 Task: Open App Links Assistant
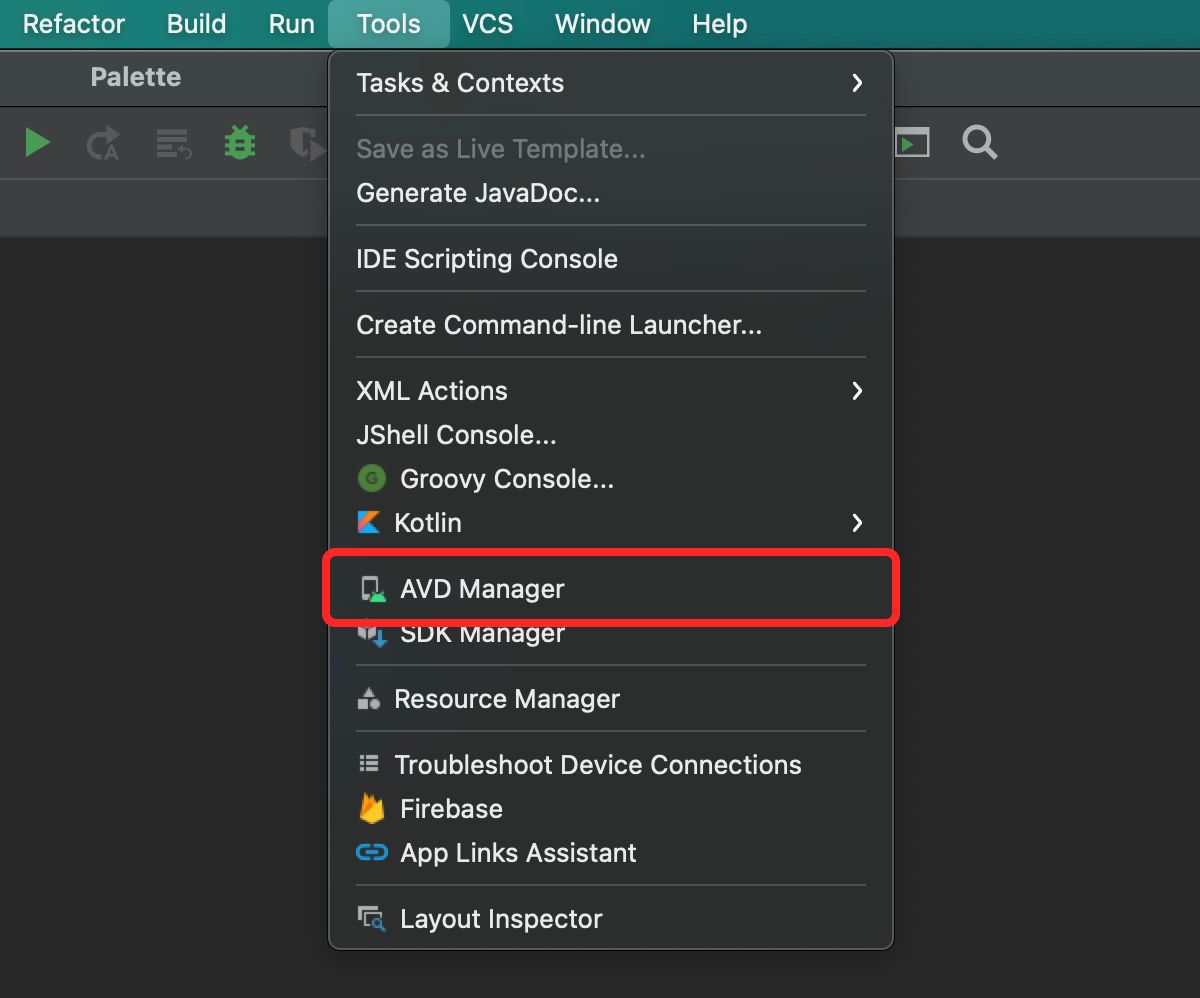[x=611, y=853]
